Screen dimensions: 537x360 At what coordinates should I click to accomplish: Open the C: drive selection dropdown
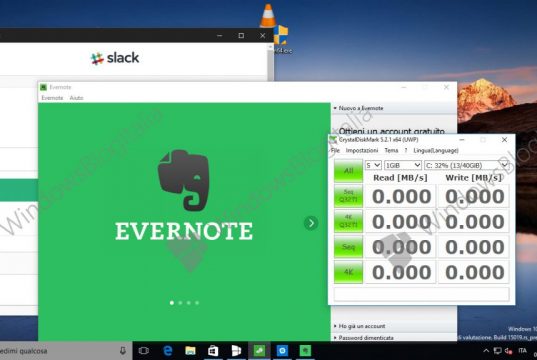tap(466, 165)
